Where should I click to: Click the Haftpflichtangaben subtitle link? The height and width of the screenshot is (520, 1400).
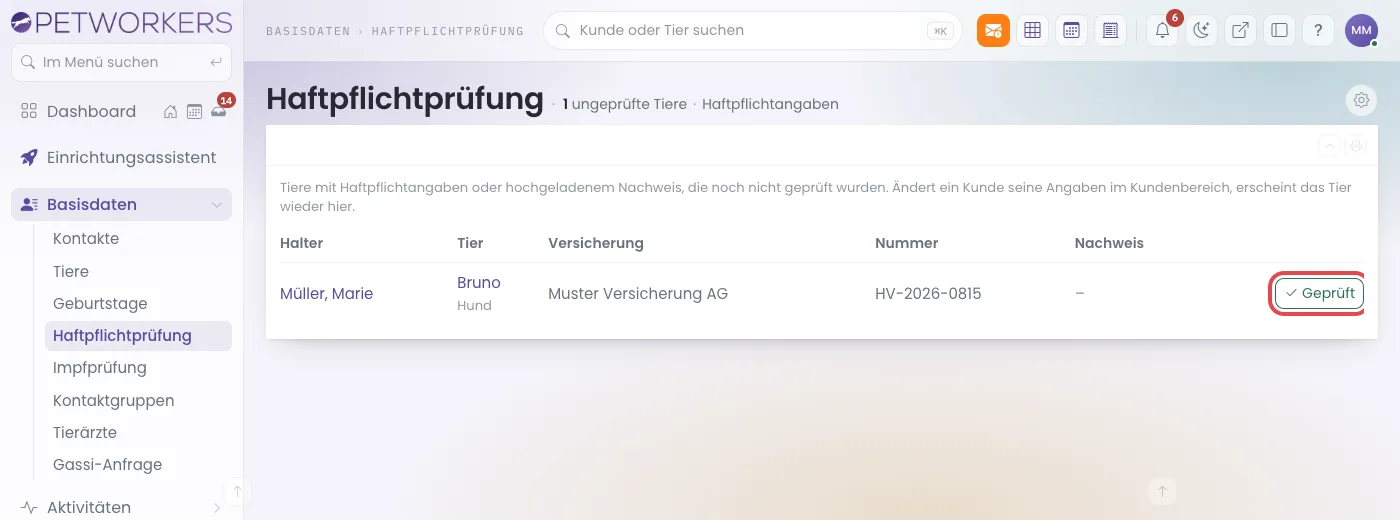(x=770, y=104)
